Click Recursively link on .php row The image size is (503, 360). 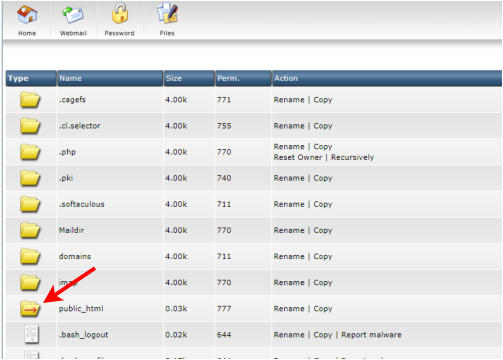[352, 157]
